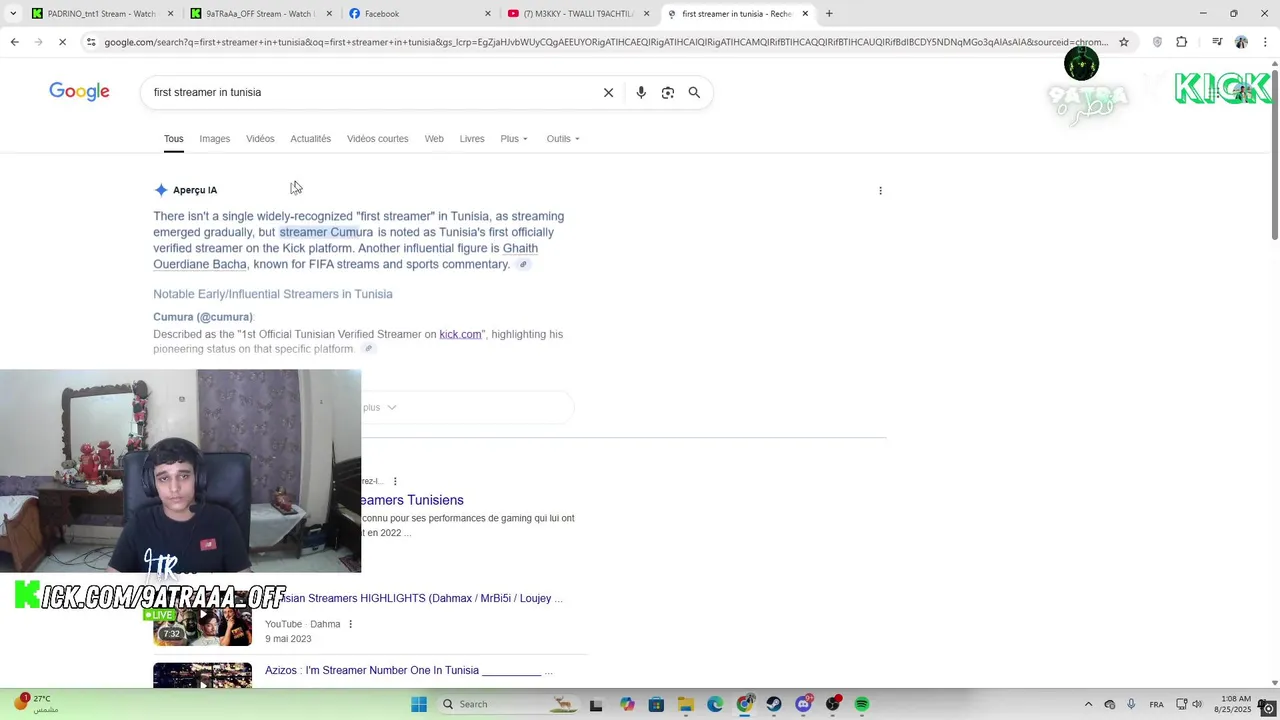
Task: Show hidden system tray icons
Action: point(1088,704)
